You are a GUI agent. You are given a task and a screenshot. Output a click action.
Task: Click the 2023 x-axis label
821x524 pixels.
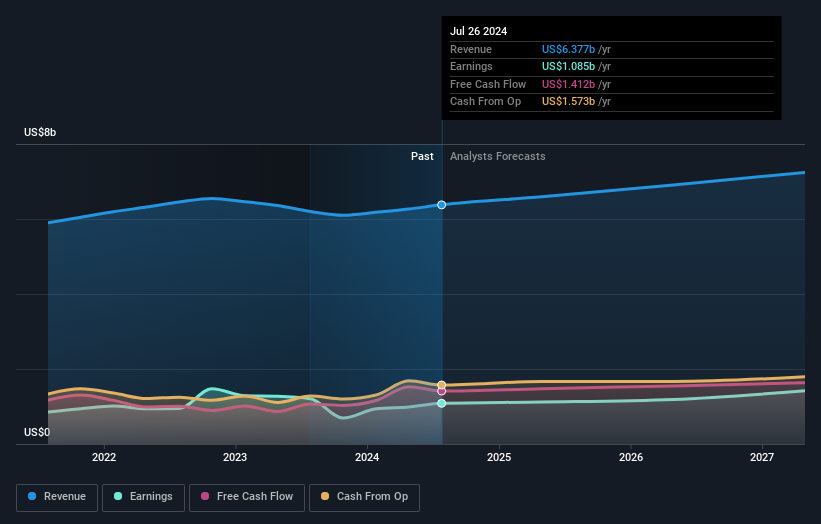(235, 457)
